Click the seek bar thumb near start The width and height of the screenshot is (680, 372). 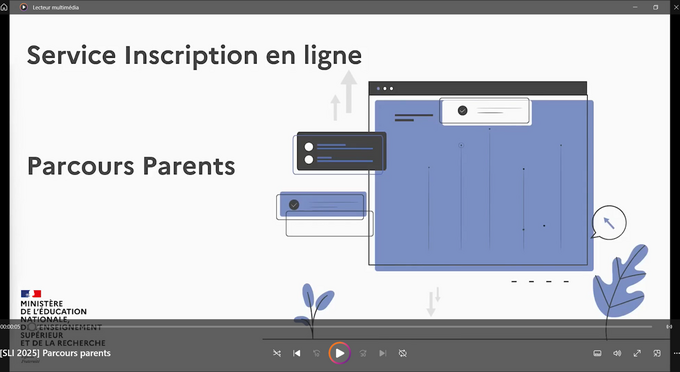(32, 326)
